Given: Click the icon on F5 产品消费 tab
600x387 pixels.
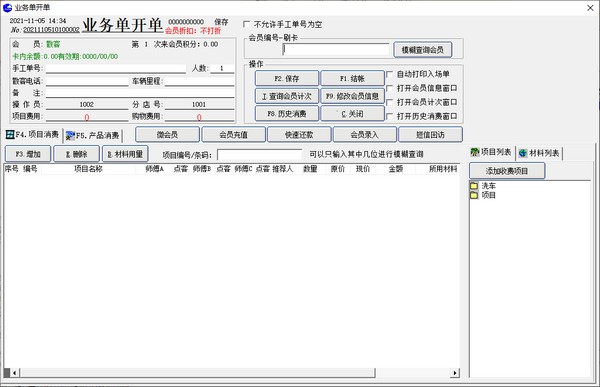Looking at the screenshot, I should coord(70,136).
